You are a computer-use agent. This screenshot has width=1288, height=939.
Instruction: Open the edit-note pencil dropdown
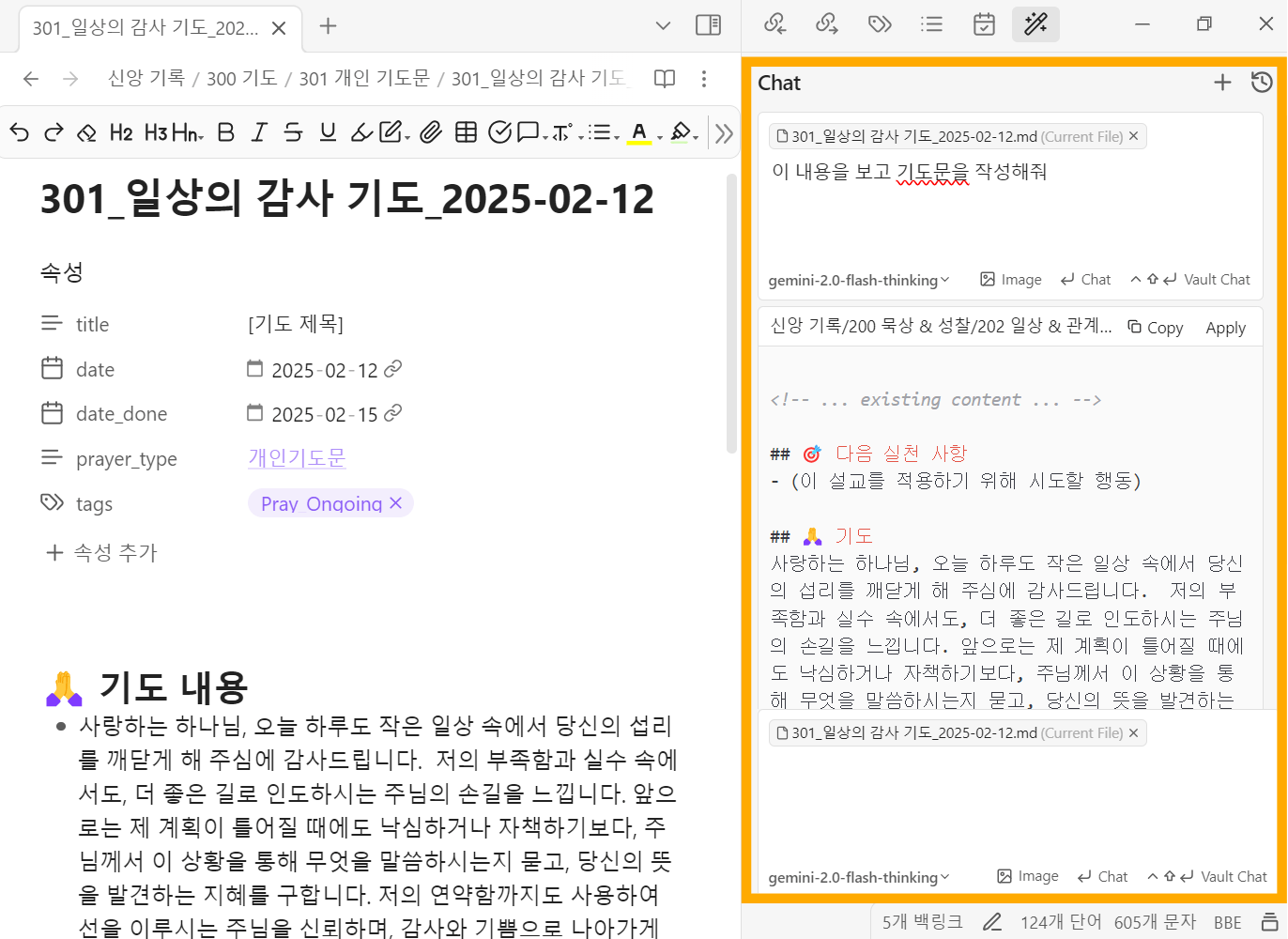[x=394, y=132]
